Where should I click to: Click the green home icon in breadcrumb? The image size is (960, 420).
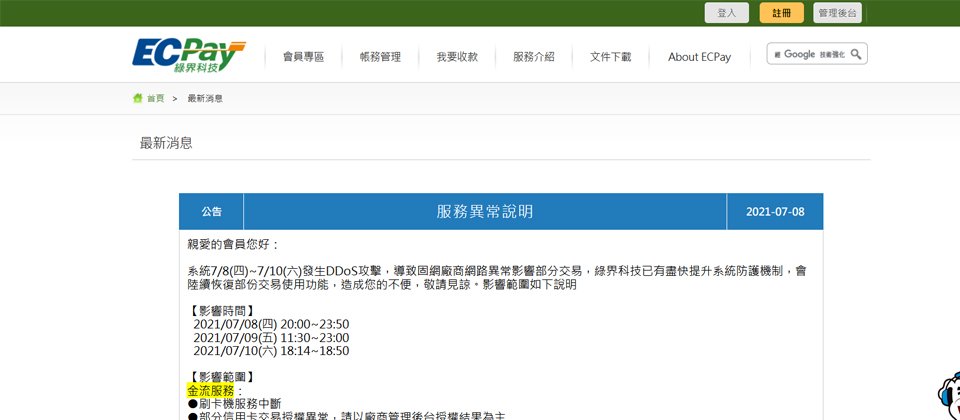(138, 98)
